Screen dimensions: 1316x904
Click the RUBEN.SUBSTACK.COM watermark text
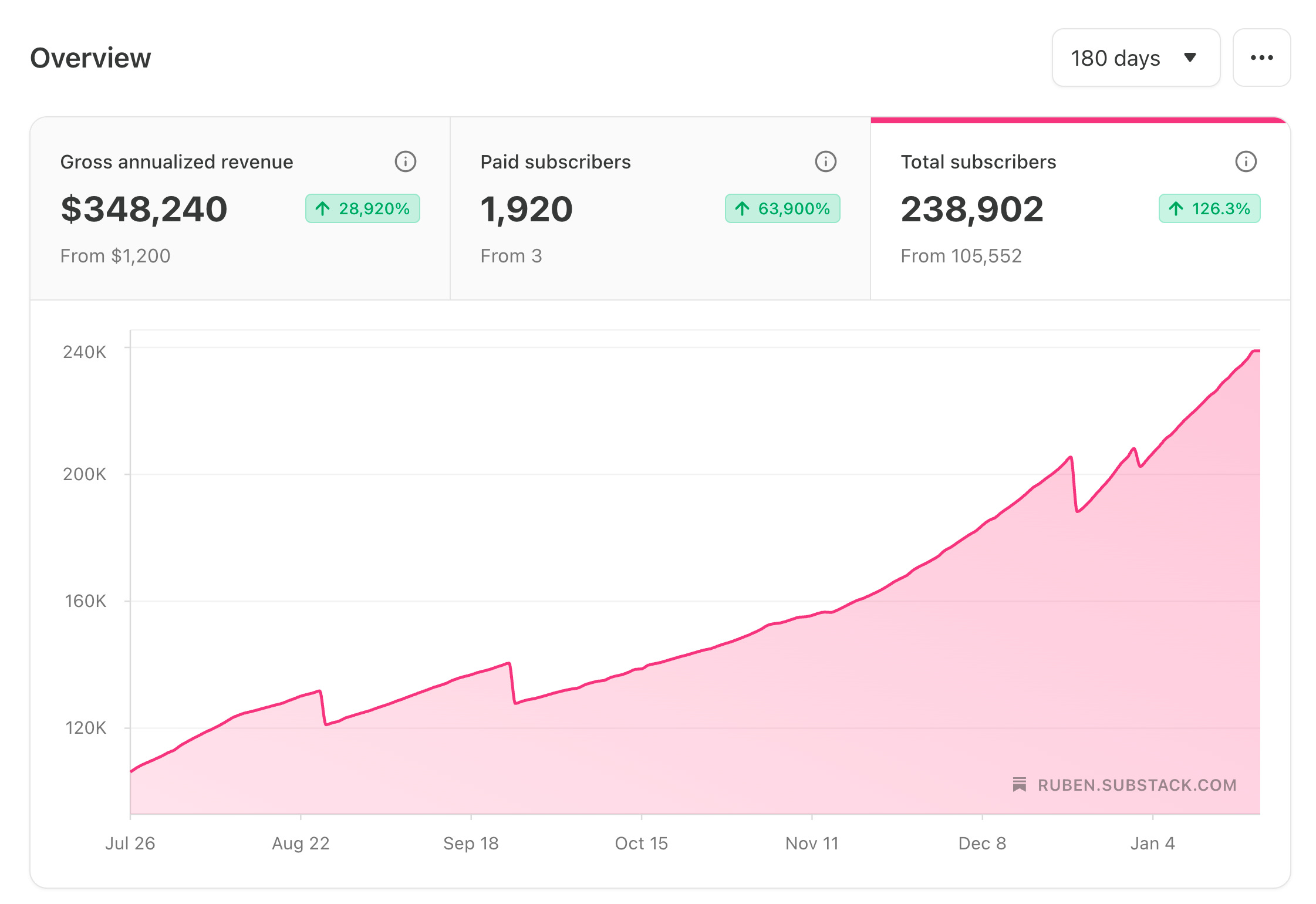pyautogui.click(x=1136, y=785)
